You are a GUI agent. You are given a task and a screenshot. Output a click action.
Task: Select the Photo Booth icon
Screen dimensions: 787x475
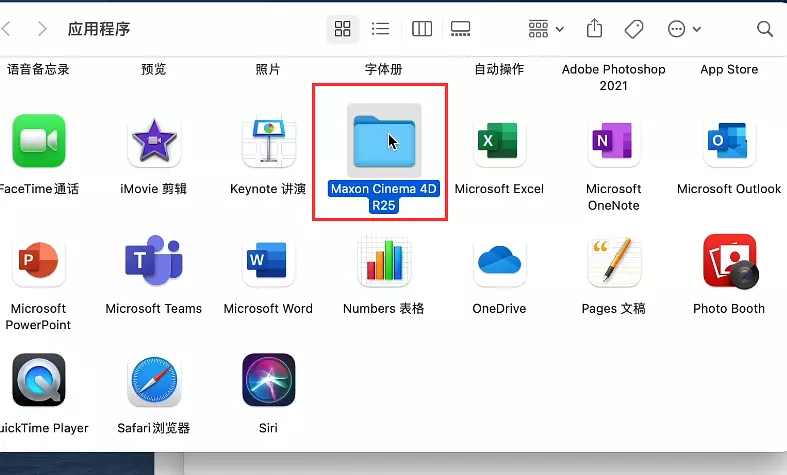point(730,261)
